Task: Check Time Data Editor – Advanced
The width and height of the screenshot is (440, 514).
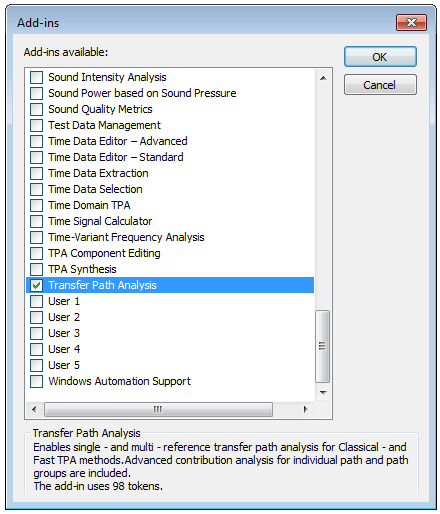Action: point(36,141)
